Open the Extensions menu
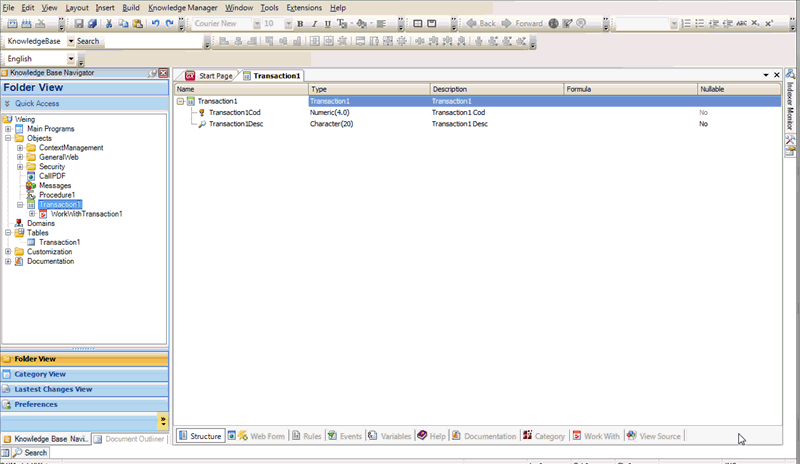This screenshot has height=464, width=800. click(x=304, y=8)
